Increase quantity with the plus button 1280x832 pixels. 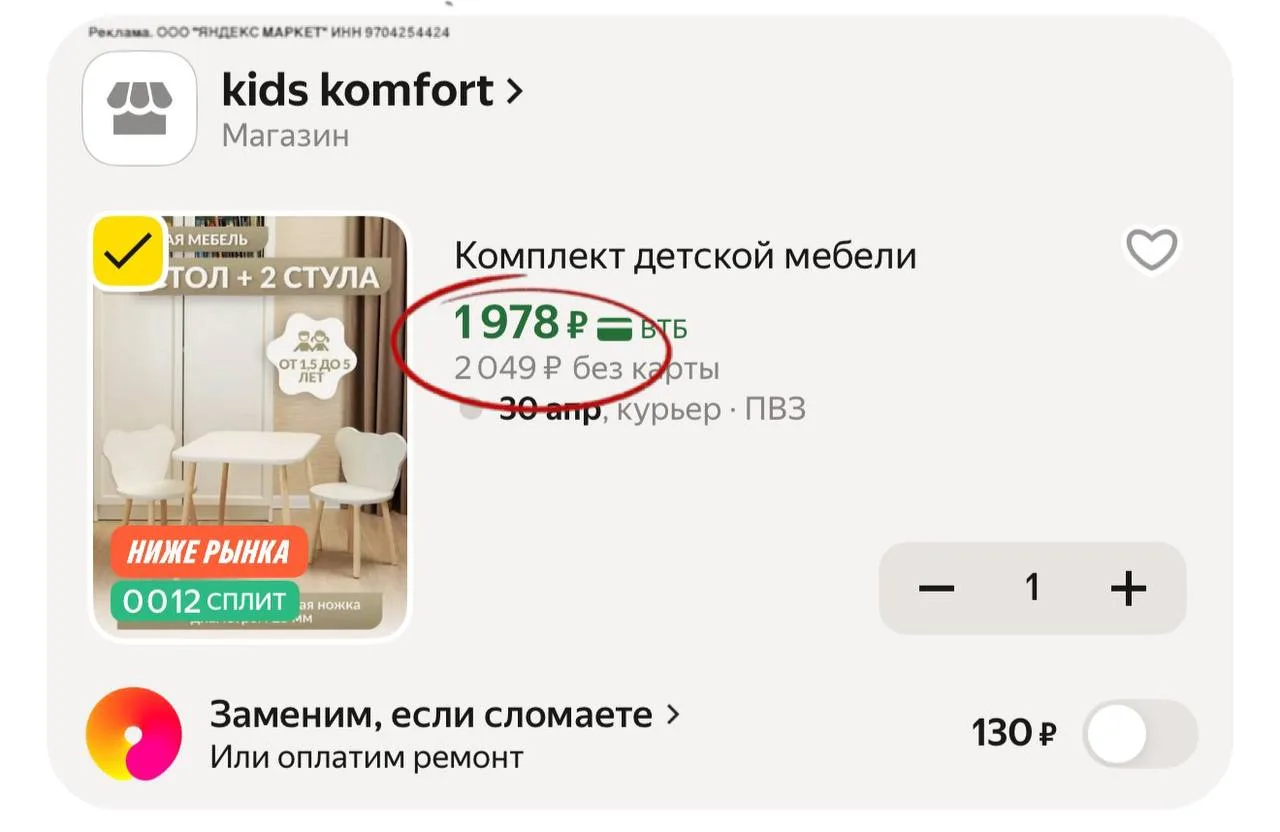(x=1128, y=589)
